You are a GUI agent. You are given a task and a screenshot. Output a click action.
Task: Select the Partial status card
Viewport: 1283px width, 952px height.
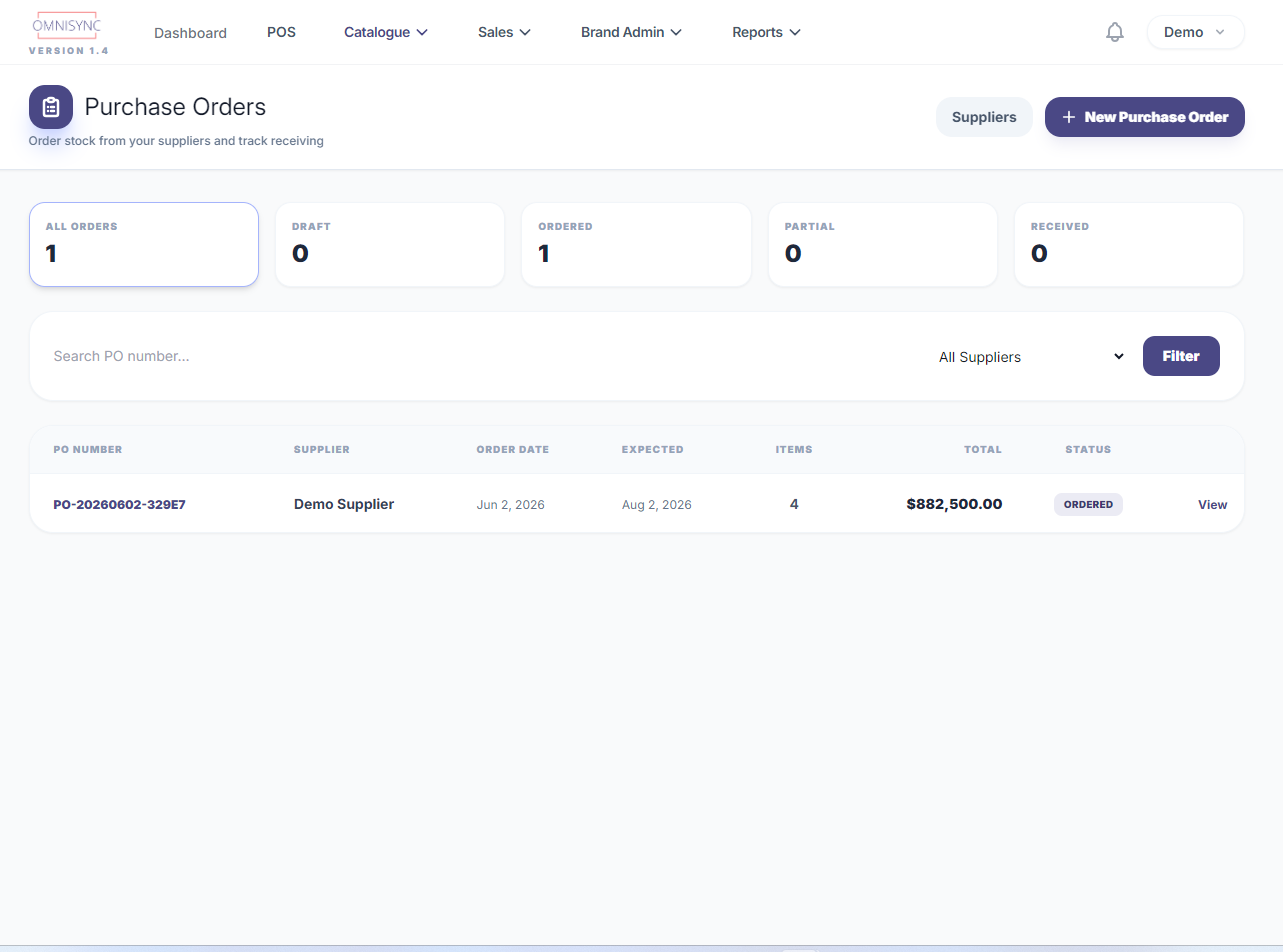point(883,245)
